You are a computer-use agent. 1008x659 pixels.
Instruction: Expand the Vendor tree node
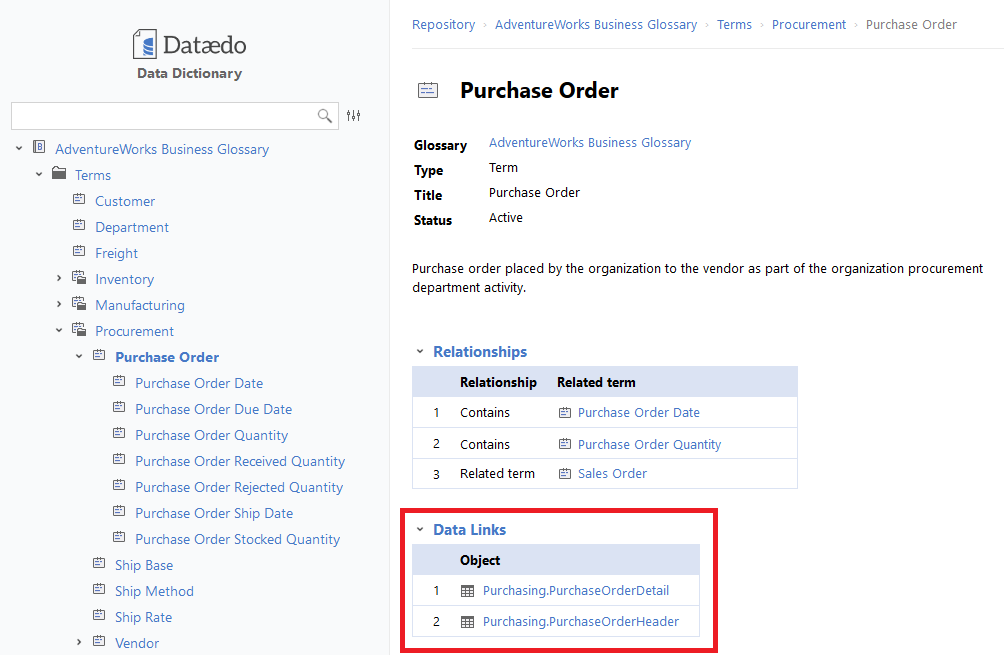tap(79, 643)
